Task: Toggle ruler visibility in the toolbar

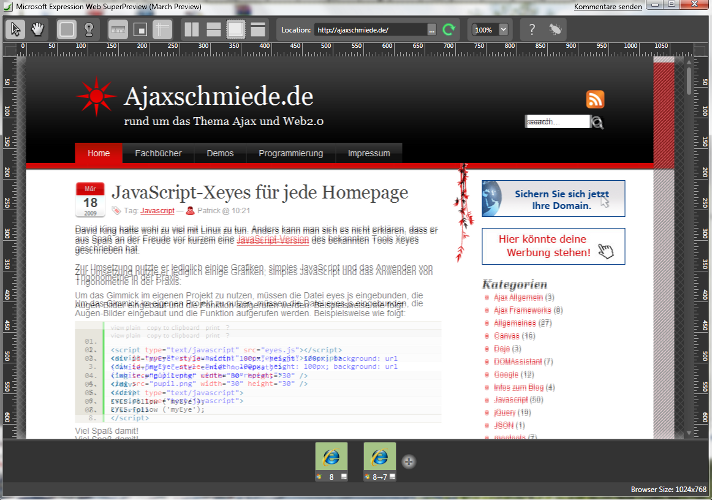Action: coord(118,30)
